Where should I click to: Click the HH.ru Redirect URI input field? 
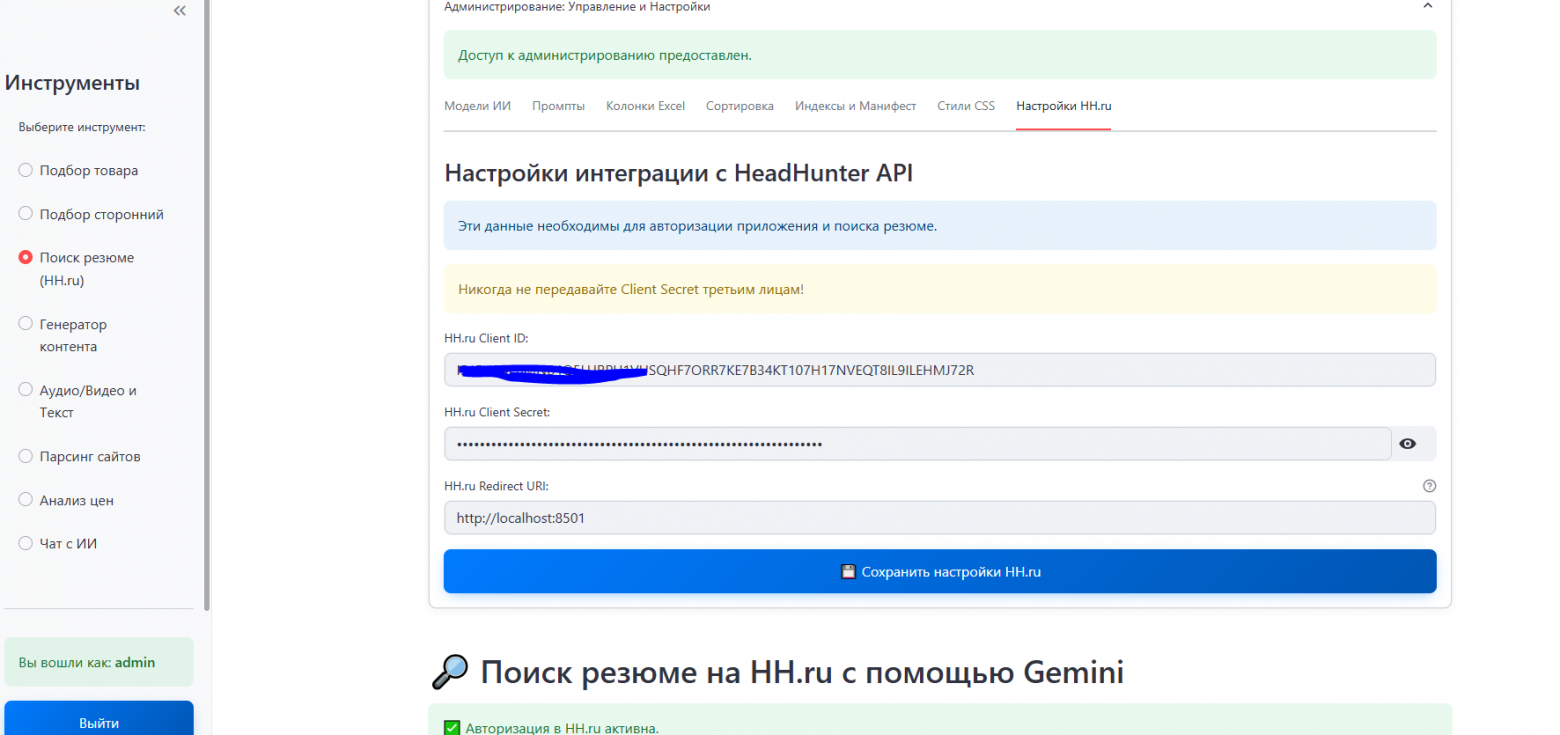click(x=940, y=517)
